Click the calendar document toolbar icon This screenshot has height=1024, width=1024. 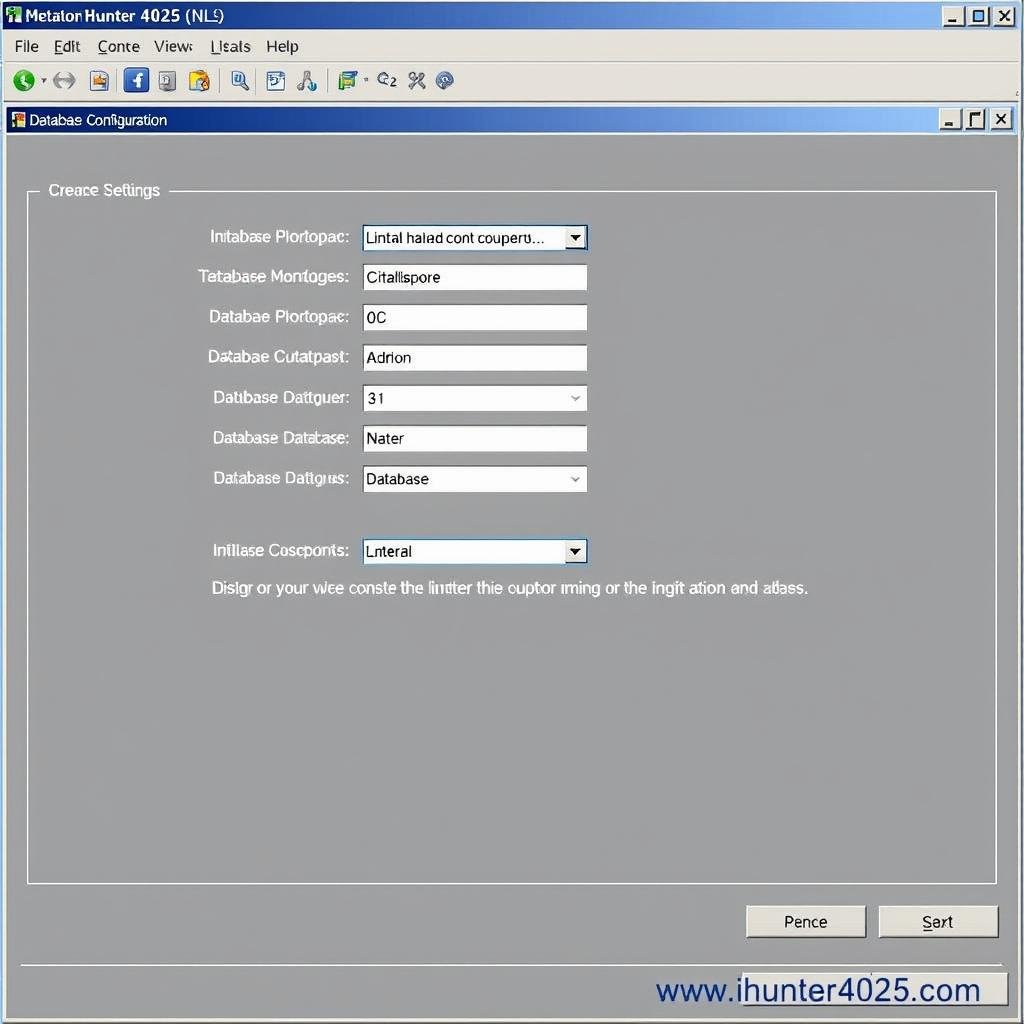[x=276, y=80]
